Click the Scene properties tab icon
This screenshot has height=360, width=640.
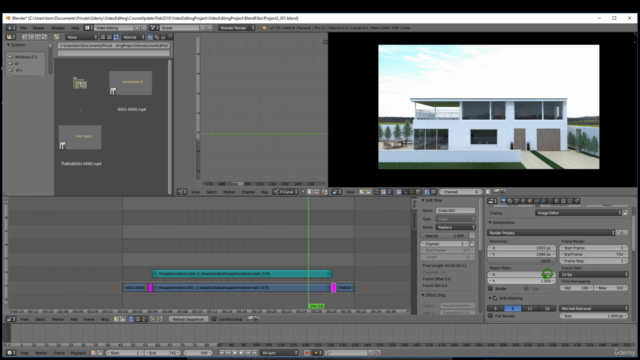[517, 201]
